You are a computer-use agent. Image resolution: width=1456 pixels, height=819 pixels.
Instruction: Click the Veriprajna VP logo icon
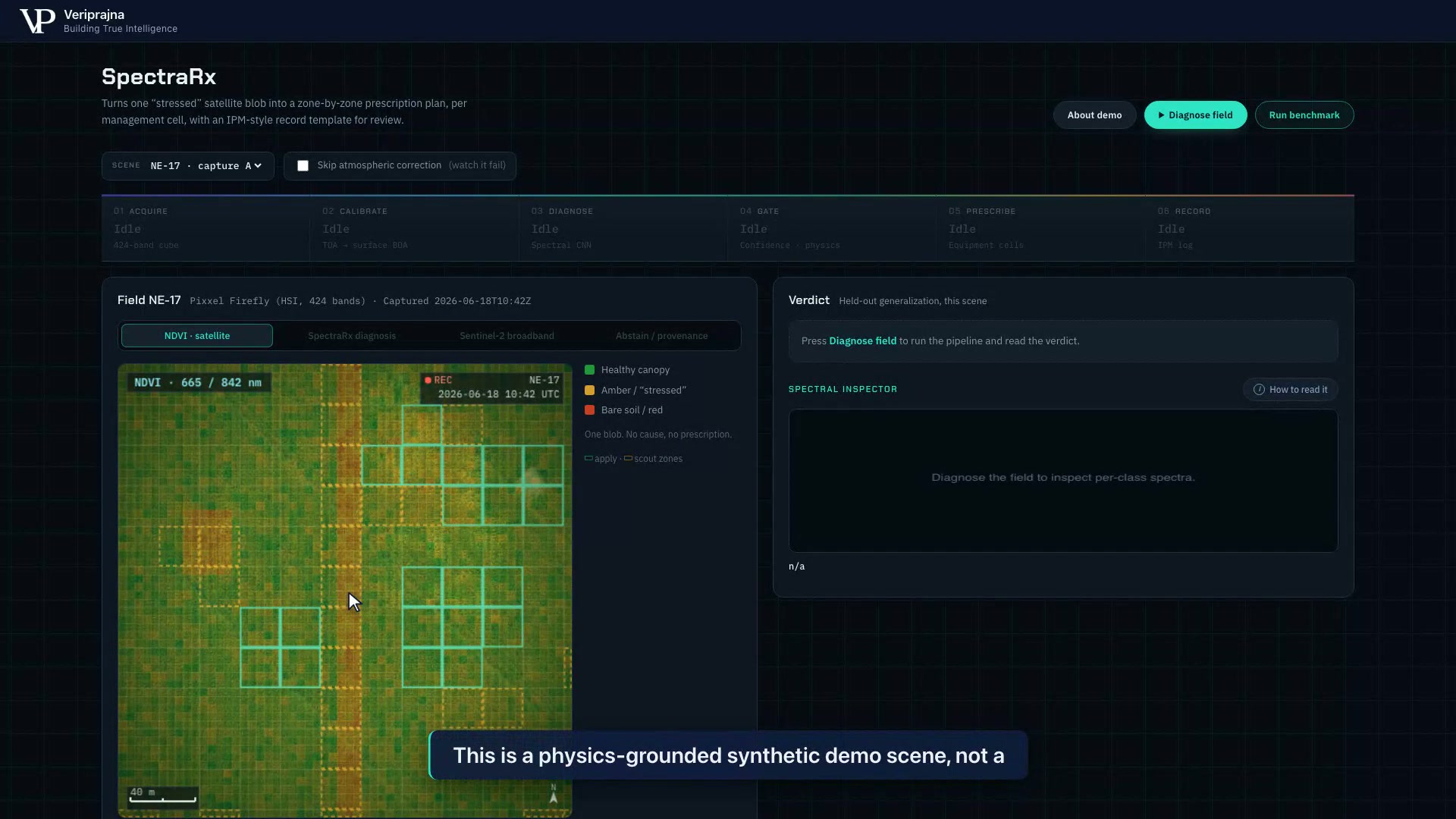(37, 21)
